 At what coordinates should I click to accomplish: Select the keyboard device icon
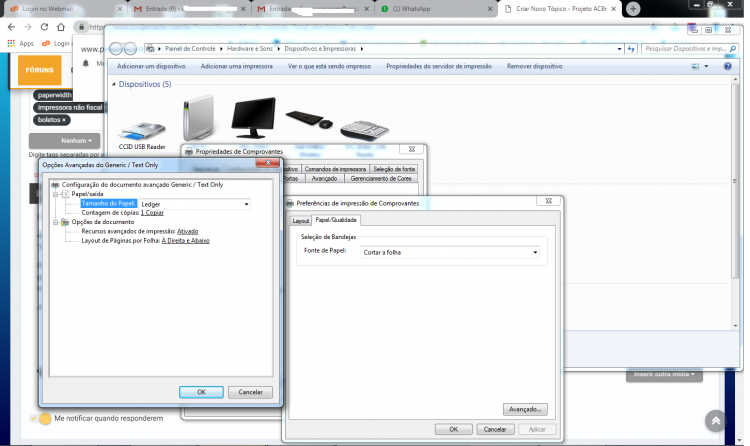click(x=364, y=130)
